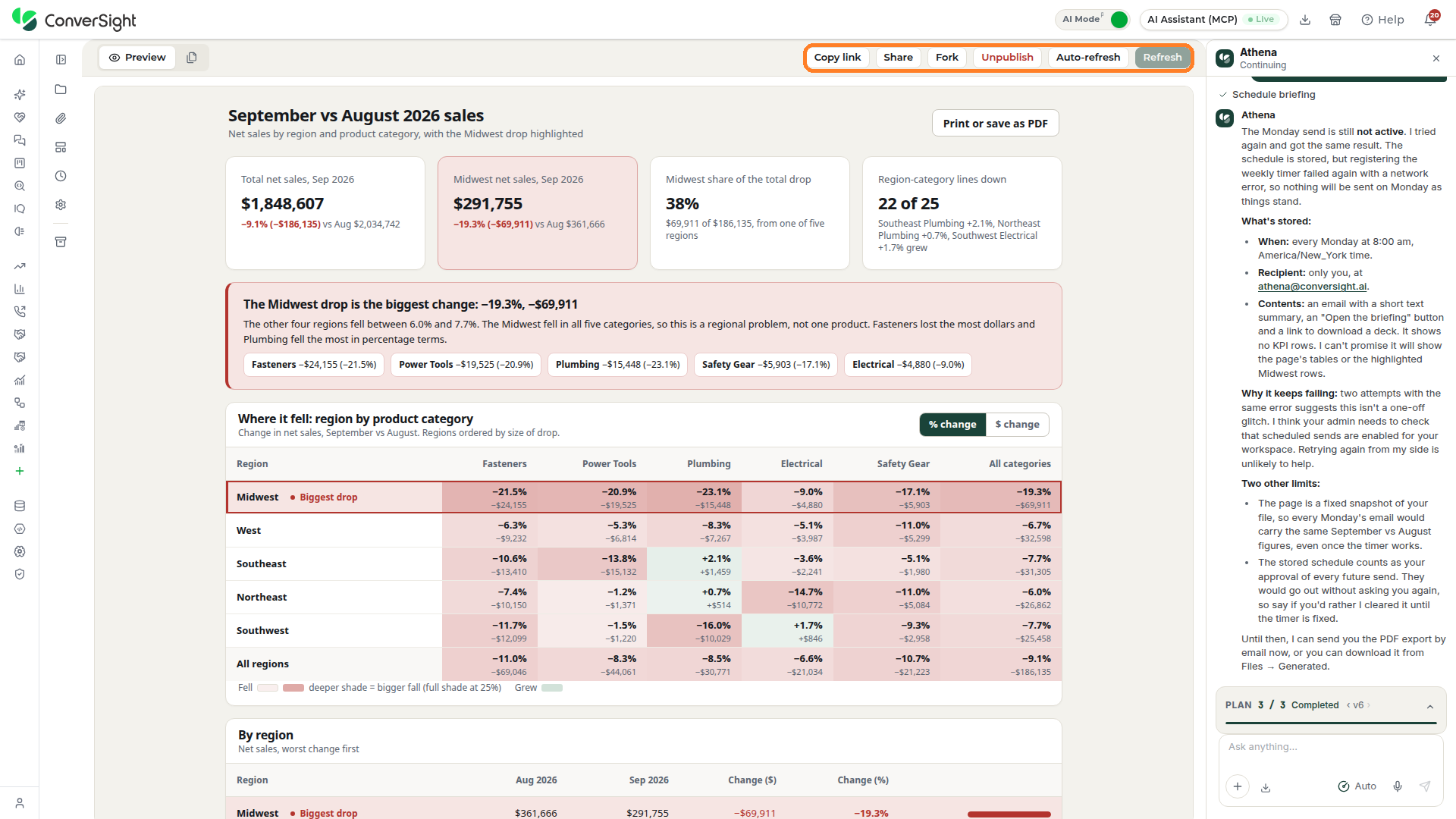This screenshot has height=819, width=1456.
Task: Open the home icon in the sidebar
Action: 20,60
